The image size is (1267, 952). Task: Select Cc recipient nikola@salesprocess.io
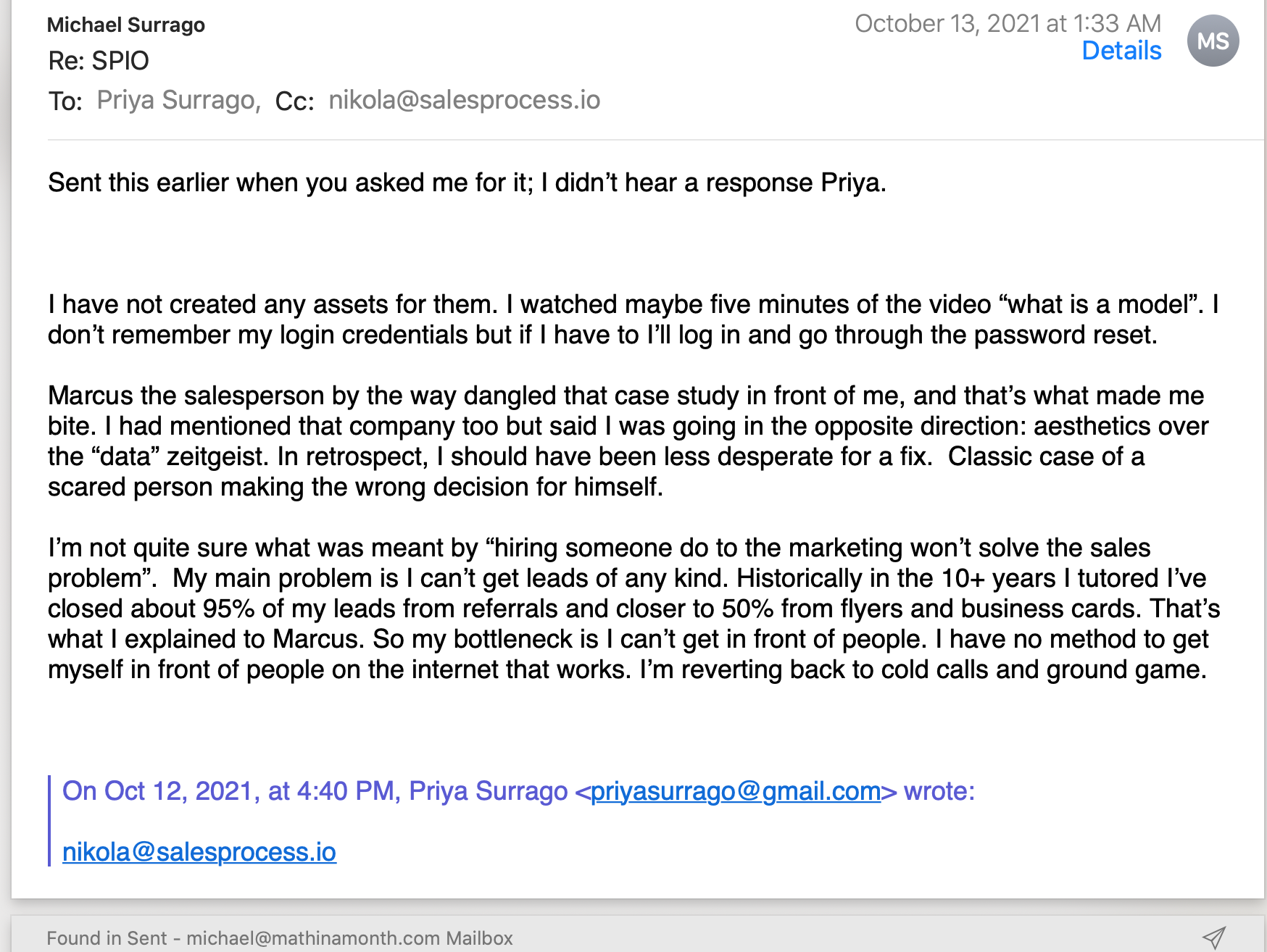(x=464, y=100)
